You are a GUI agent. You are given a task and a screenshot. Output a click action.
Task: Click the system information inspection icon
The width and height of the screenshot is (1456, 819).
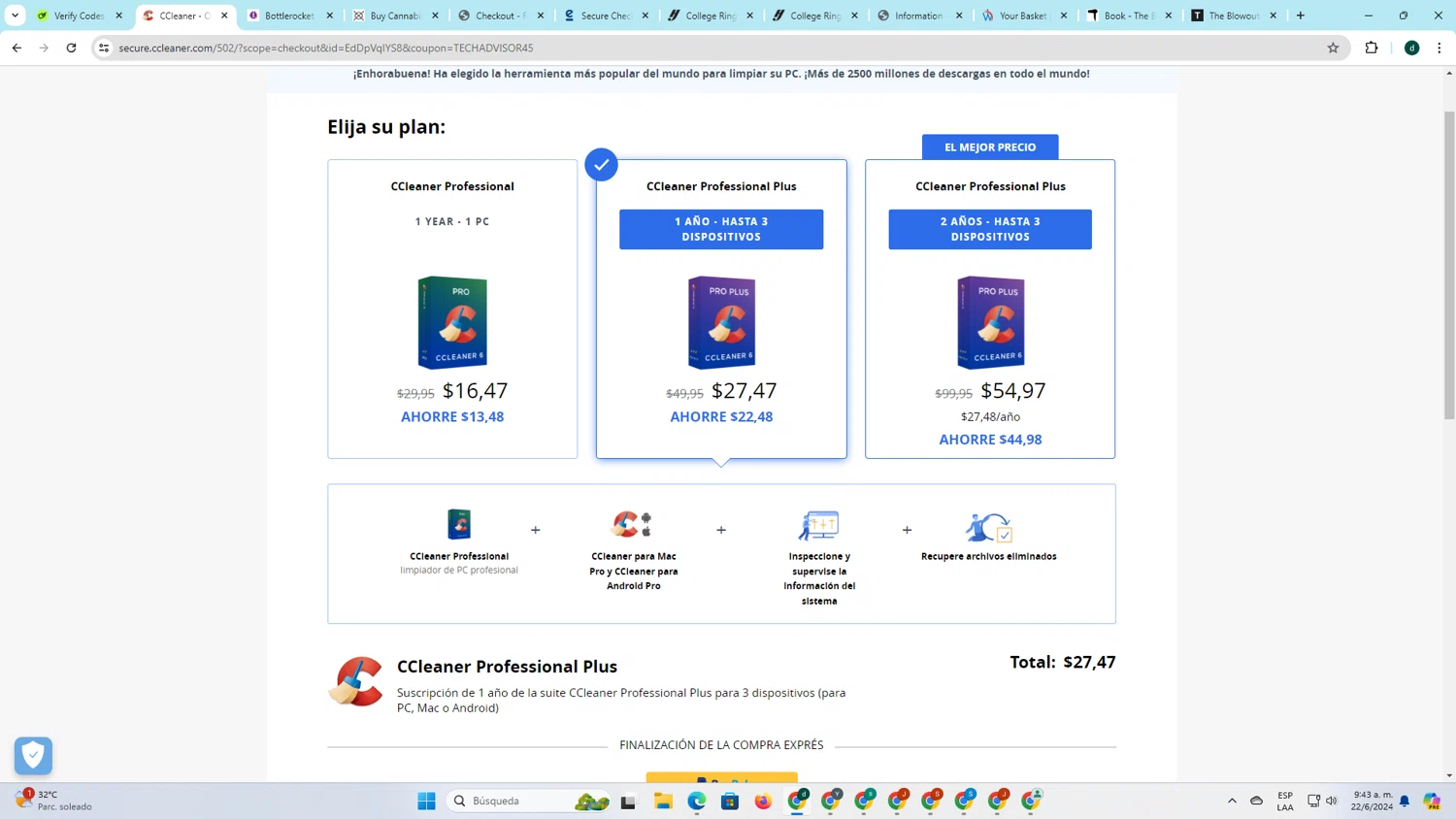click(x=818, y=525)
